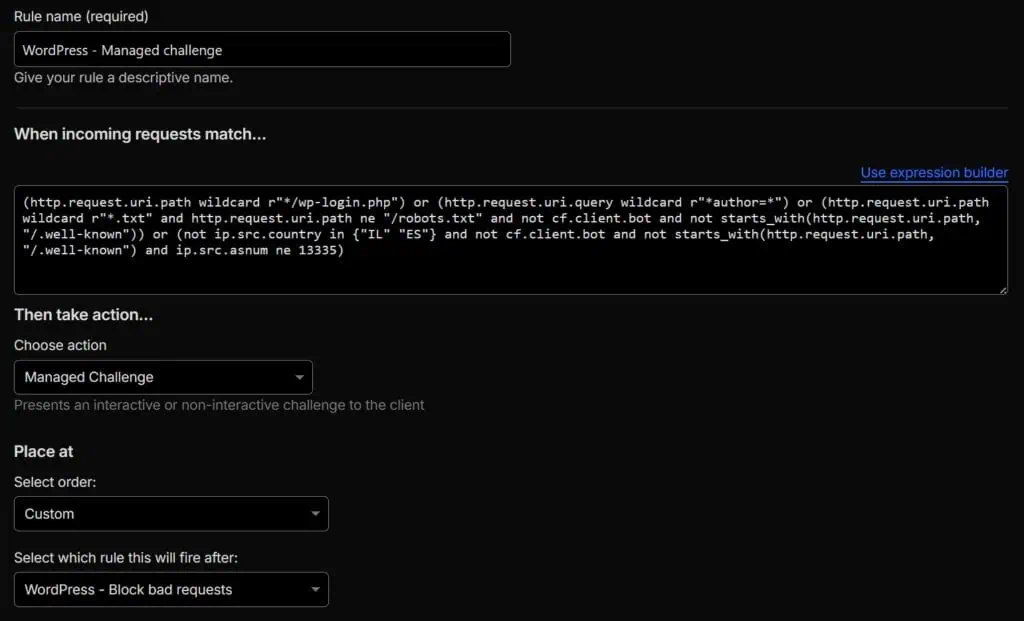Click the 'Presents an interactive or non-interactive challenge' description
The image size is (1024, 621).
(x=219, y=405)
